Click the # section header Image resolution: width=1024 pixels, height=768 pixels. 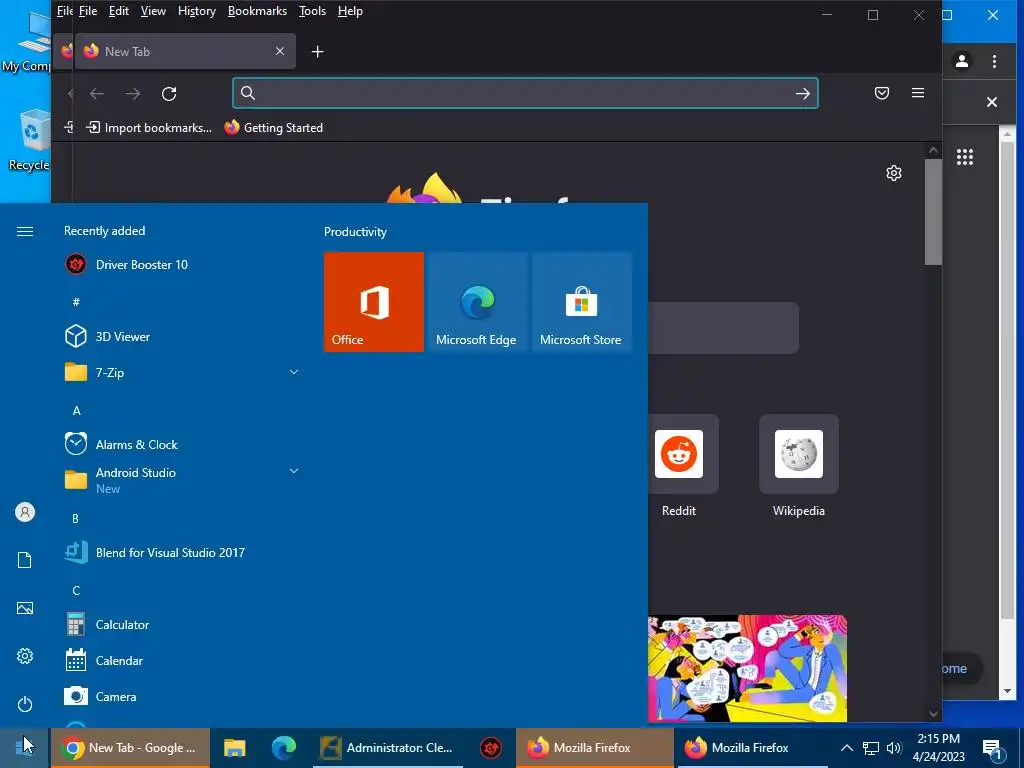tap(76, 302)
